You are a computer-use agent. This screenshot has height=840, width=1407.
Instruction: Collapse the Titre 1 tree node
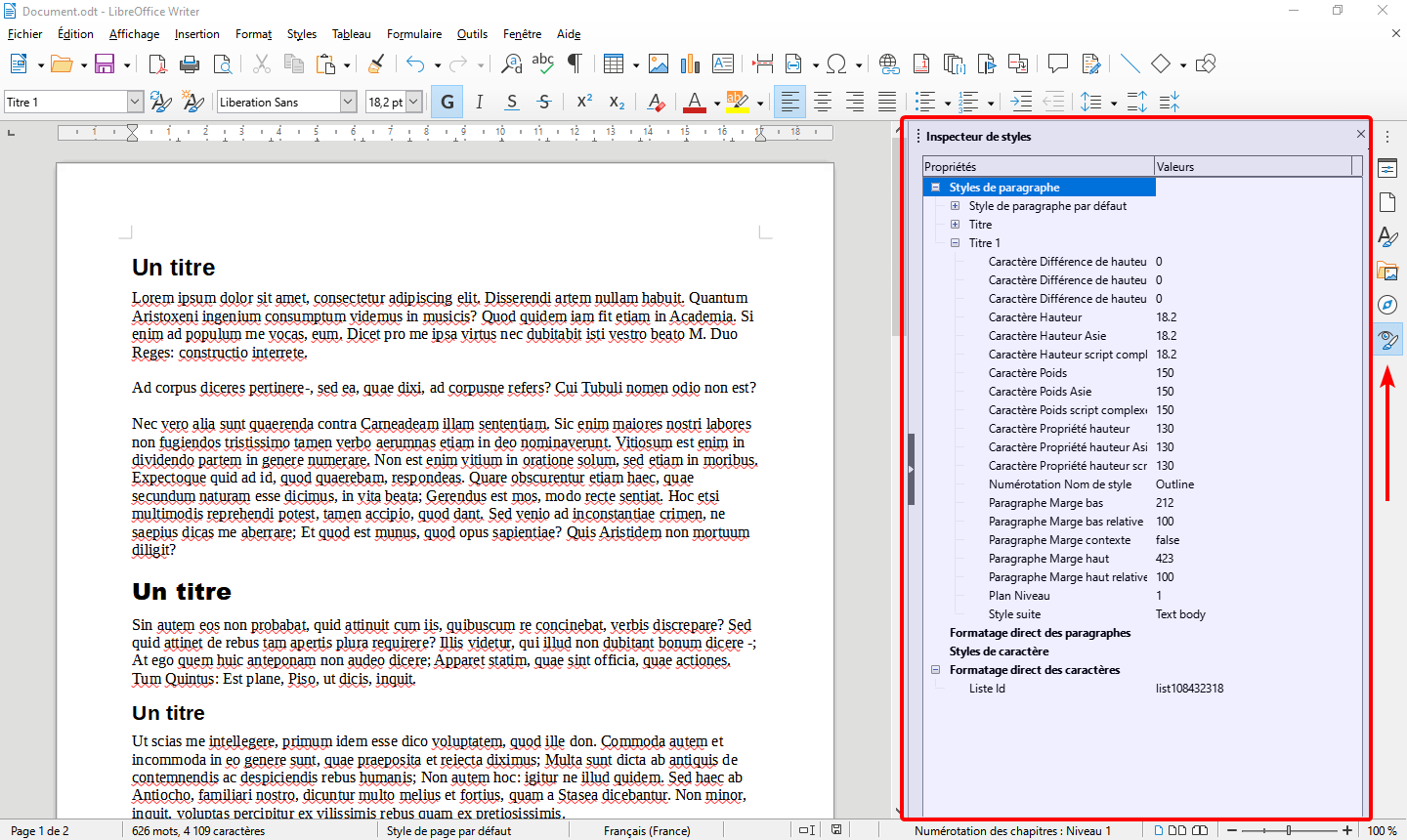point(955,243)
